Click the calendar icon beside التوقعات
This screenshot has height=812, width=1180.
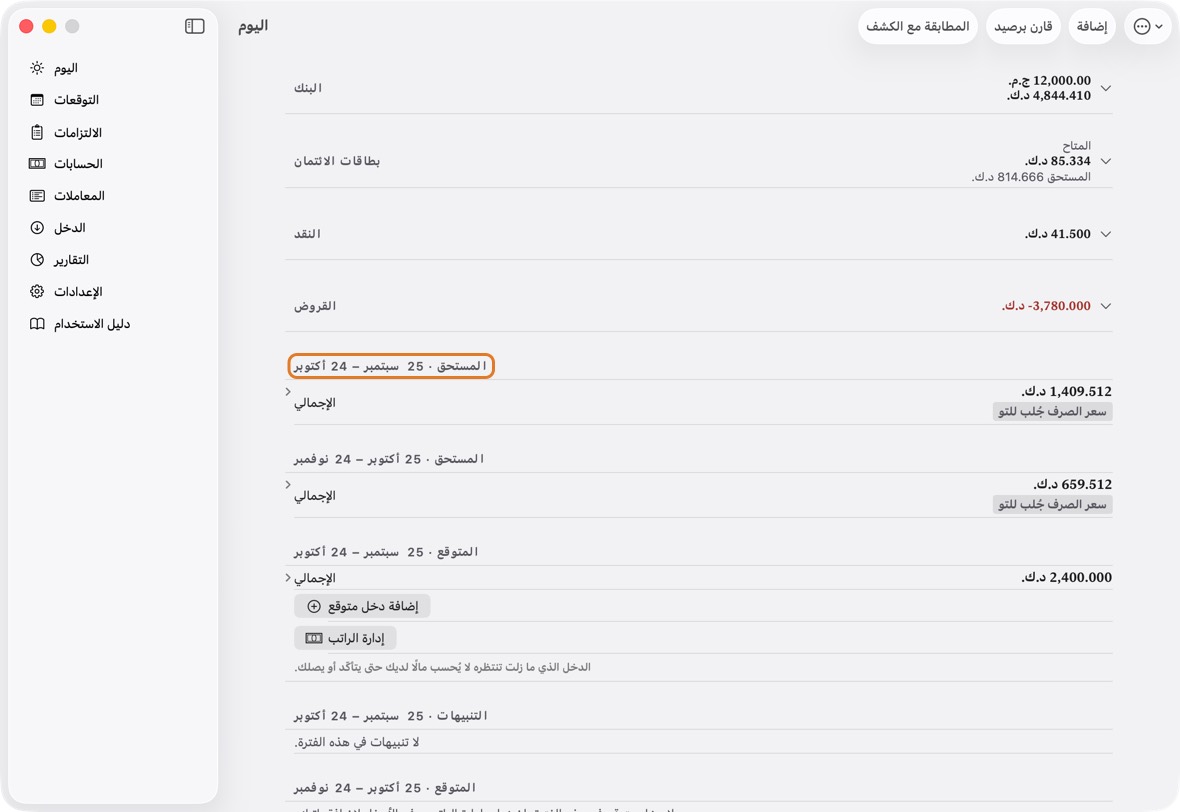[37, 100]
